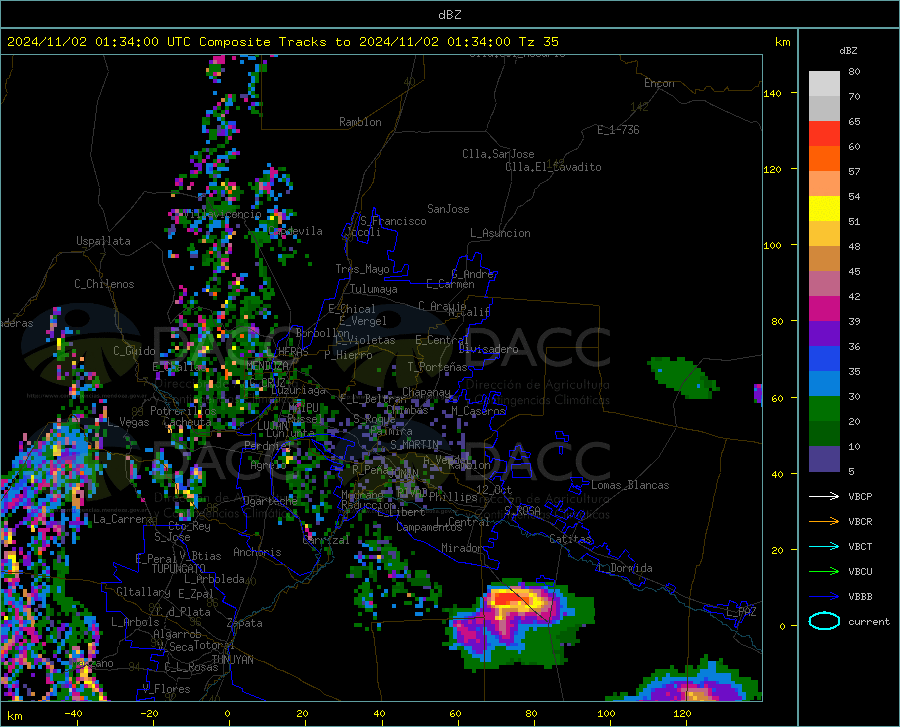Image resolution: width=900 pixels, height=727 pixels.
Task: Click the Villavicencio map label
Action: pos(222,214)
